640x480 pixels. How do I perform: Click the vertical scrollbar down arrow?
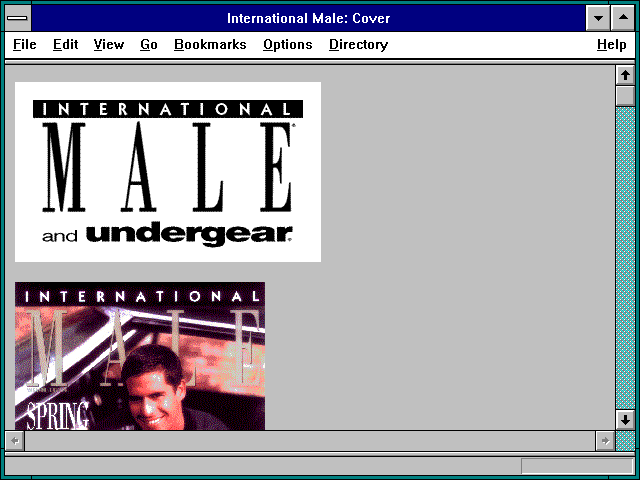point(625,420)
